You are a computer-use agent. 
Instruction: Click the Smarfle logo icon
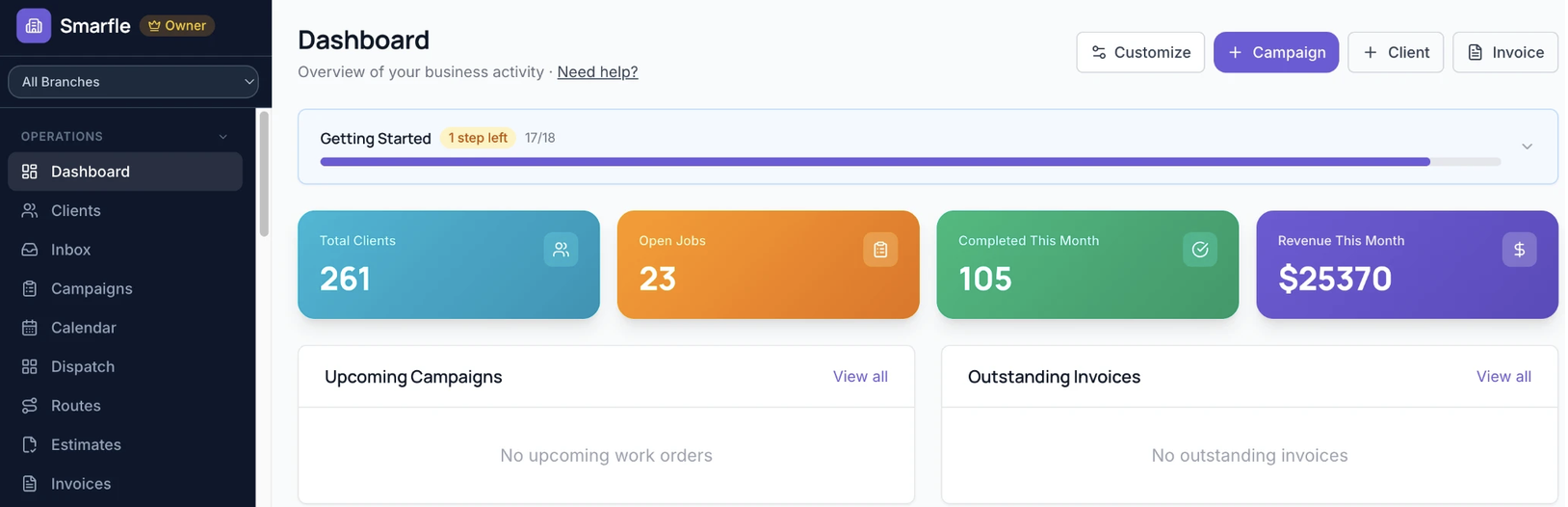pos(34,26)
